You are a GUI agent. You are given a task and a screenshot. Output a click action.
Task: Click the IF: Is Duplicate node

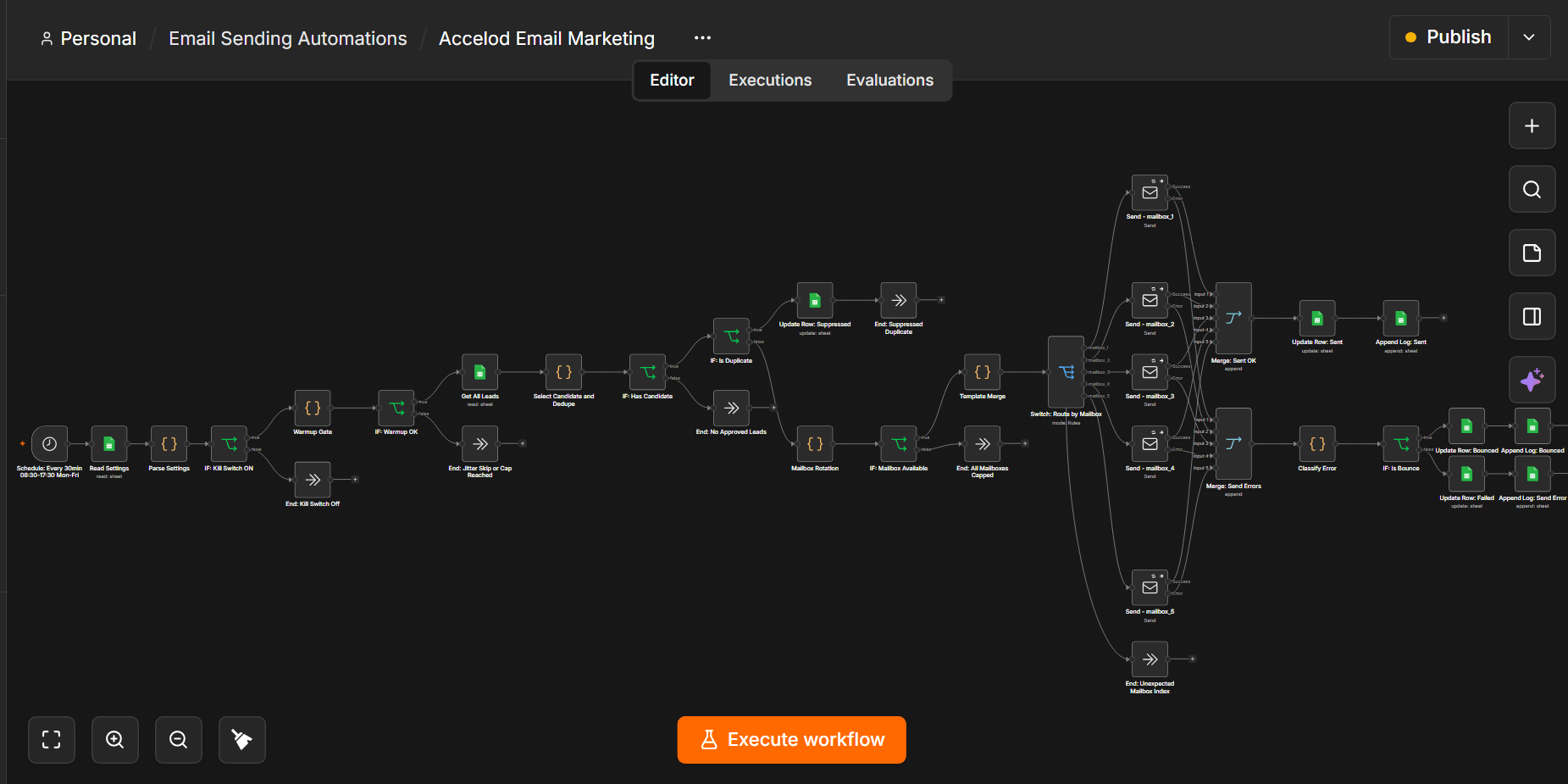click(731, 336)
